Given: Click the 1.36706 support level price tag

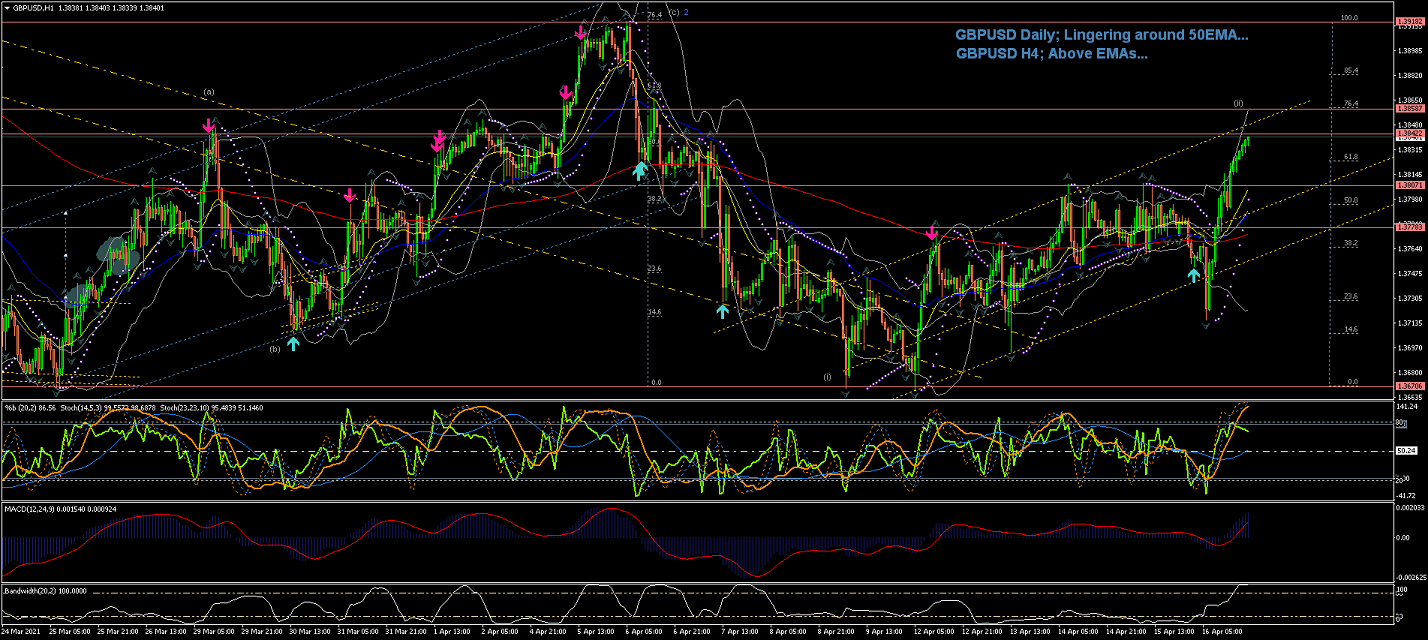Looking at the screenshot, I should 1409,385.
